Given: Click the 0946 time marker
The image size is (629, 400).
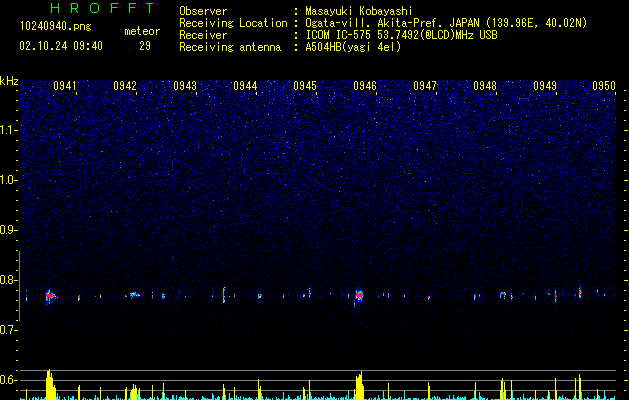Looking at the screenshot, I should click(x=365, y=86).
